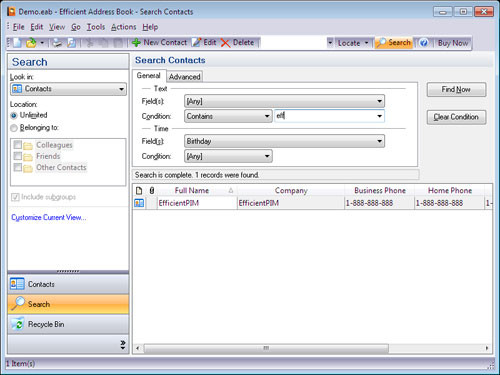Check the Friends group checkbox
The width and height of the screenshot is (500, 375).
[18, 156]
